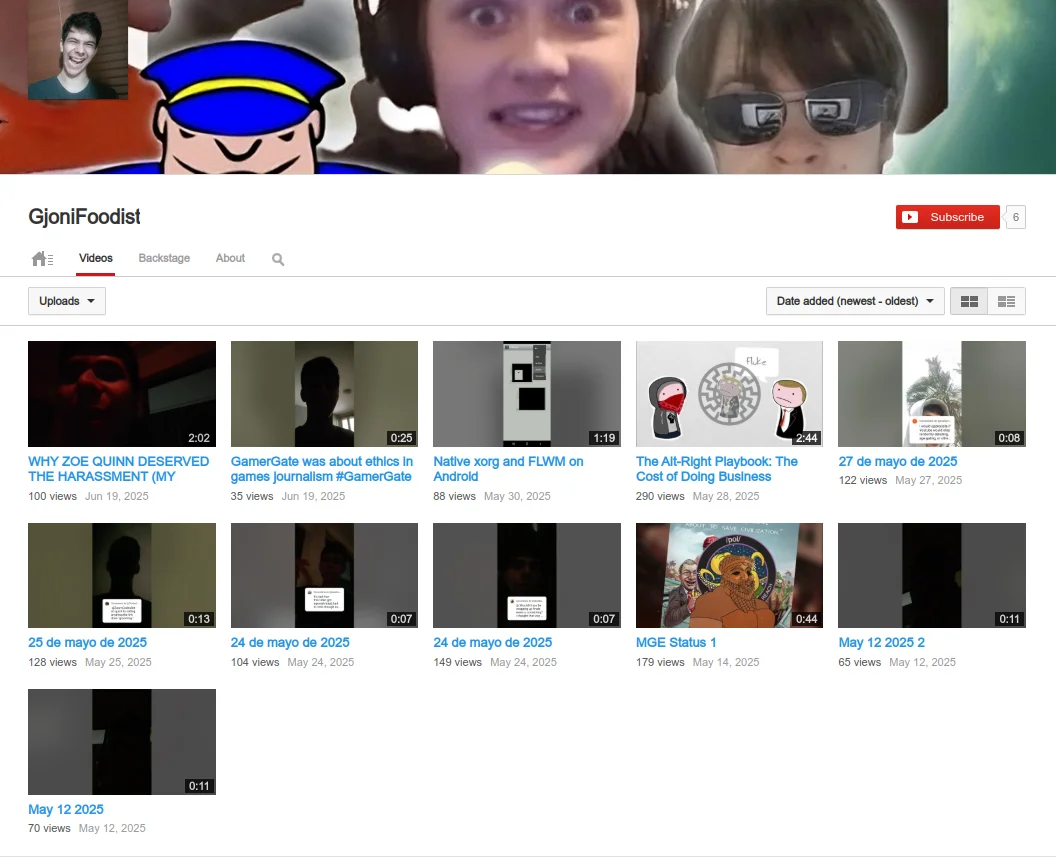The width and height of the screenshot is (1056, 857).
Task: Open 'The Alt-Right Playbook' video title
Action: [x=717, y=469]
